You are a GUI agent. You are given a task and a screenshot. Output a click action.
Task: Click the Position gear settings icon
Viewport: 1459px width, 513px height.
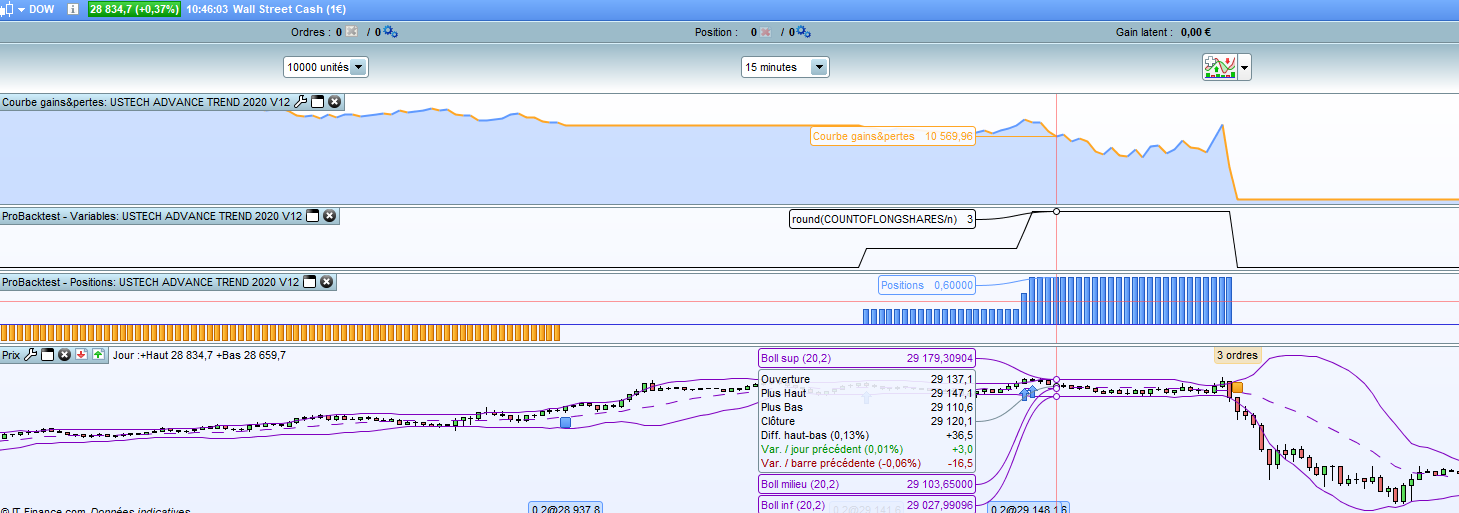[x=802, y=32]
